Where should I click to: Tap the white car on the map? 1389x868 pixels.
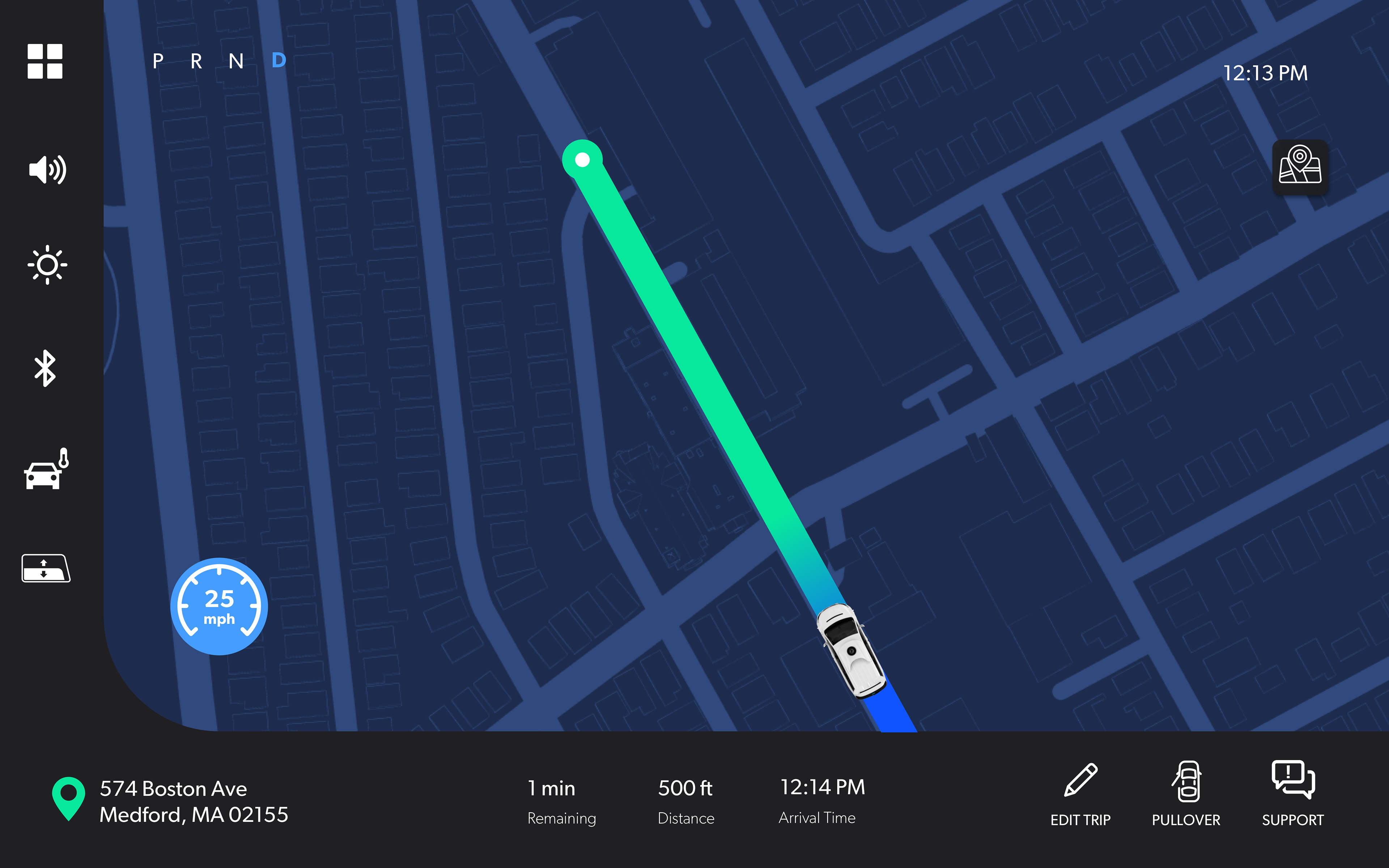click(x=851, y=650)
